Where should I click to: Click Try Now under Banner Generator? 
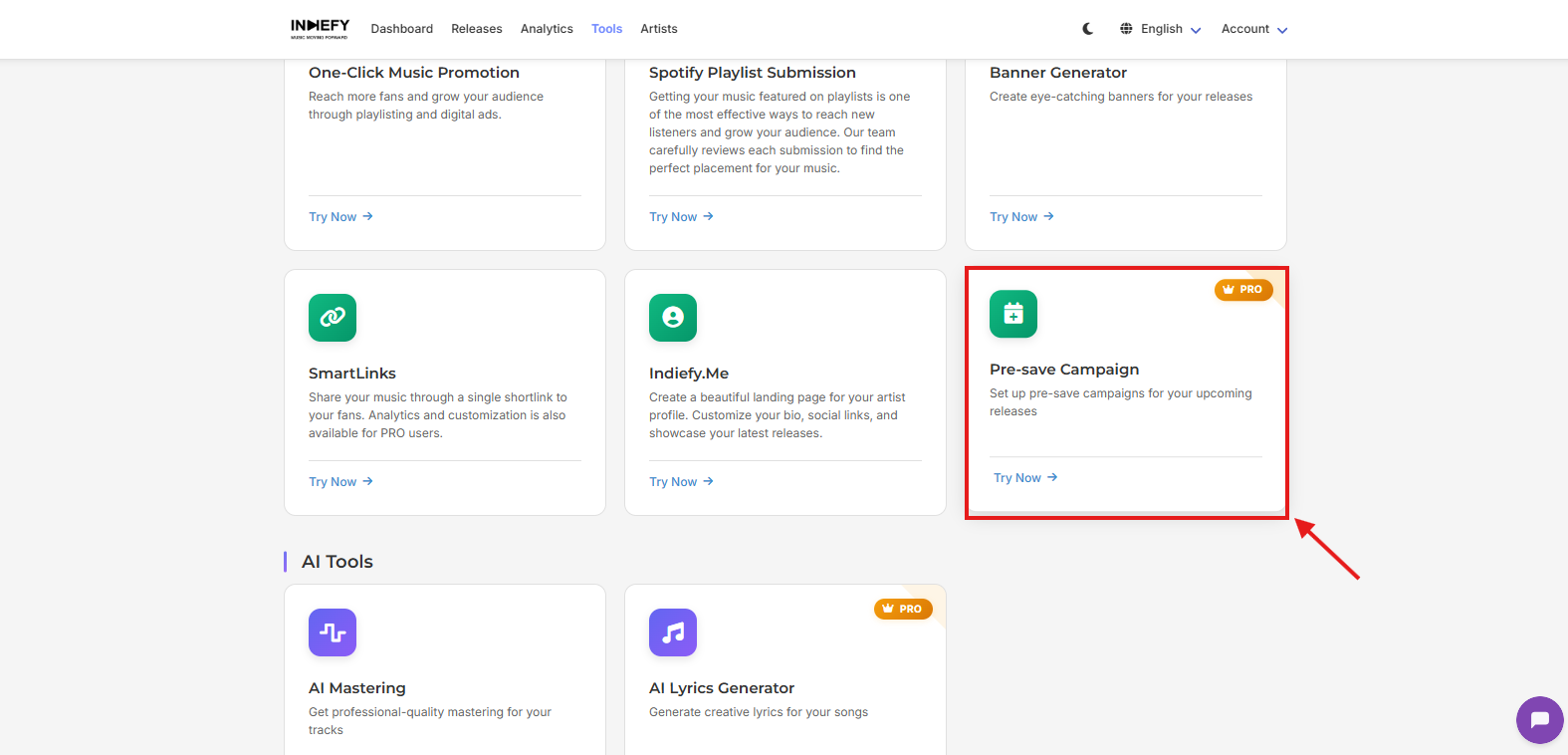[1021, 217]
